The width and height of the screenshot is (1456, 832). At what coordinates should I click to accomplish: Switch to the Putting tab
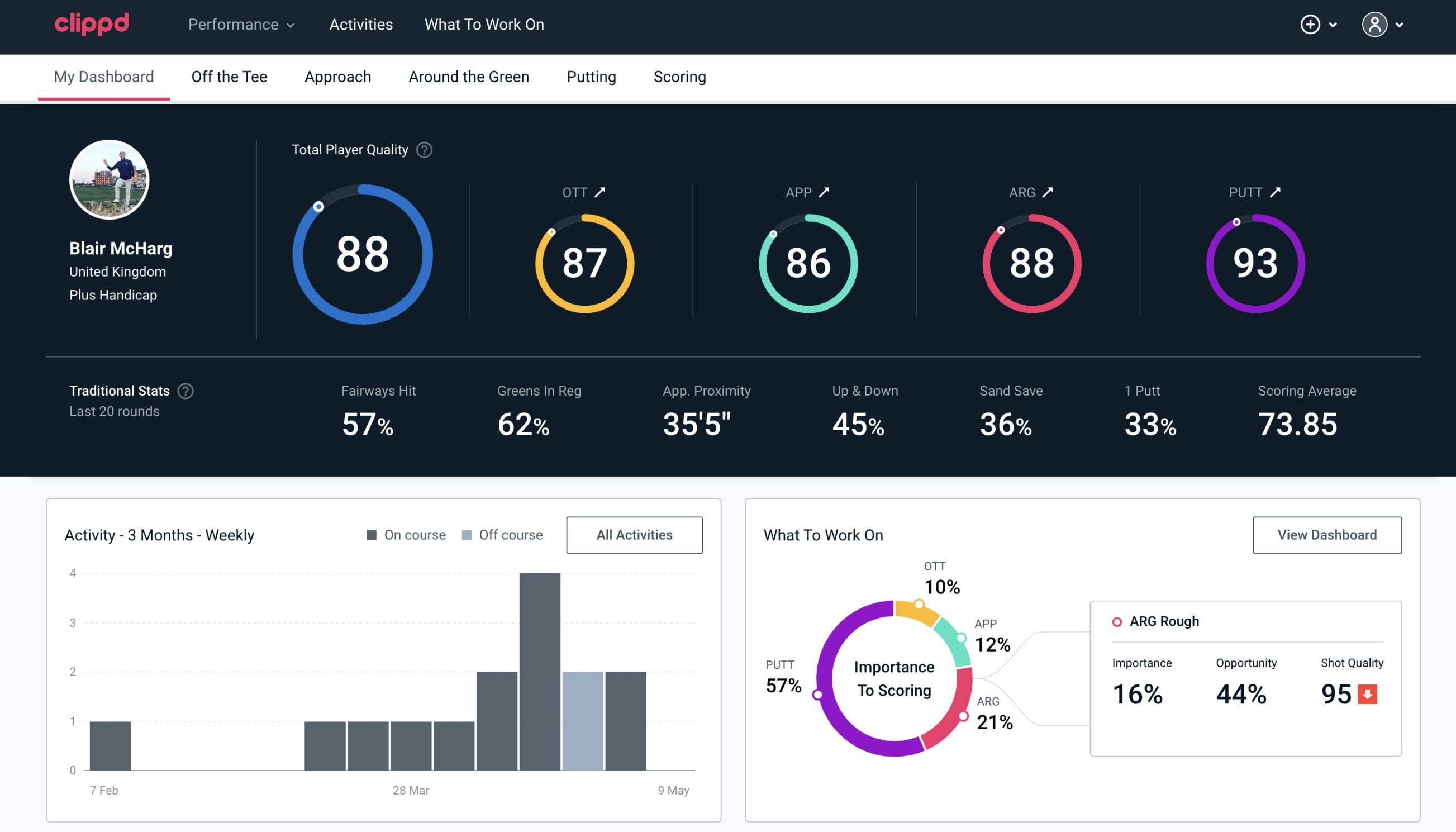point(590,75)
